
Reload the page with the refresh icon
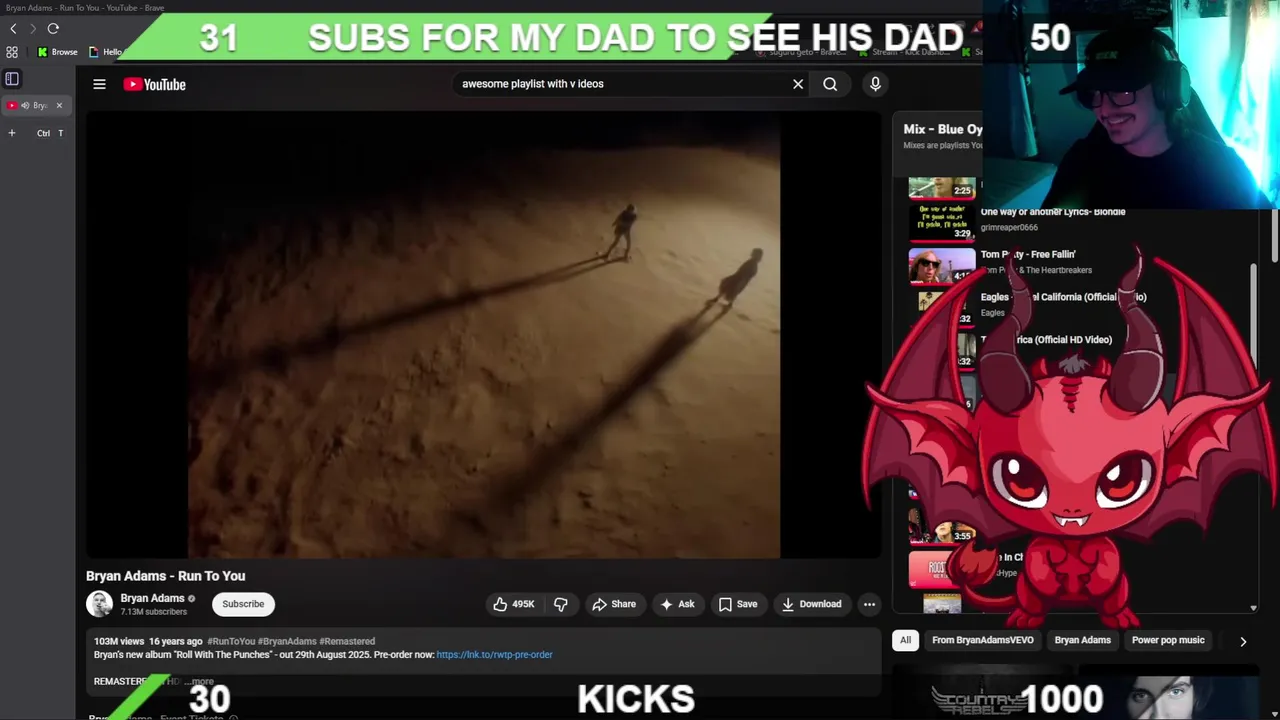[53, 29]
